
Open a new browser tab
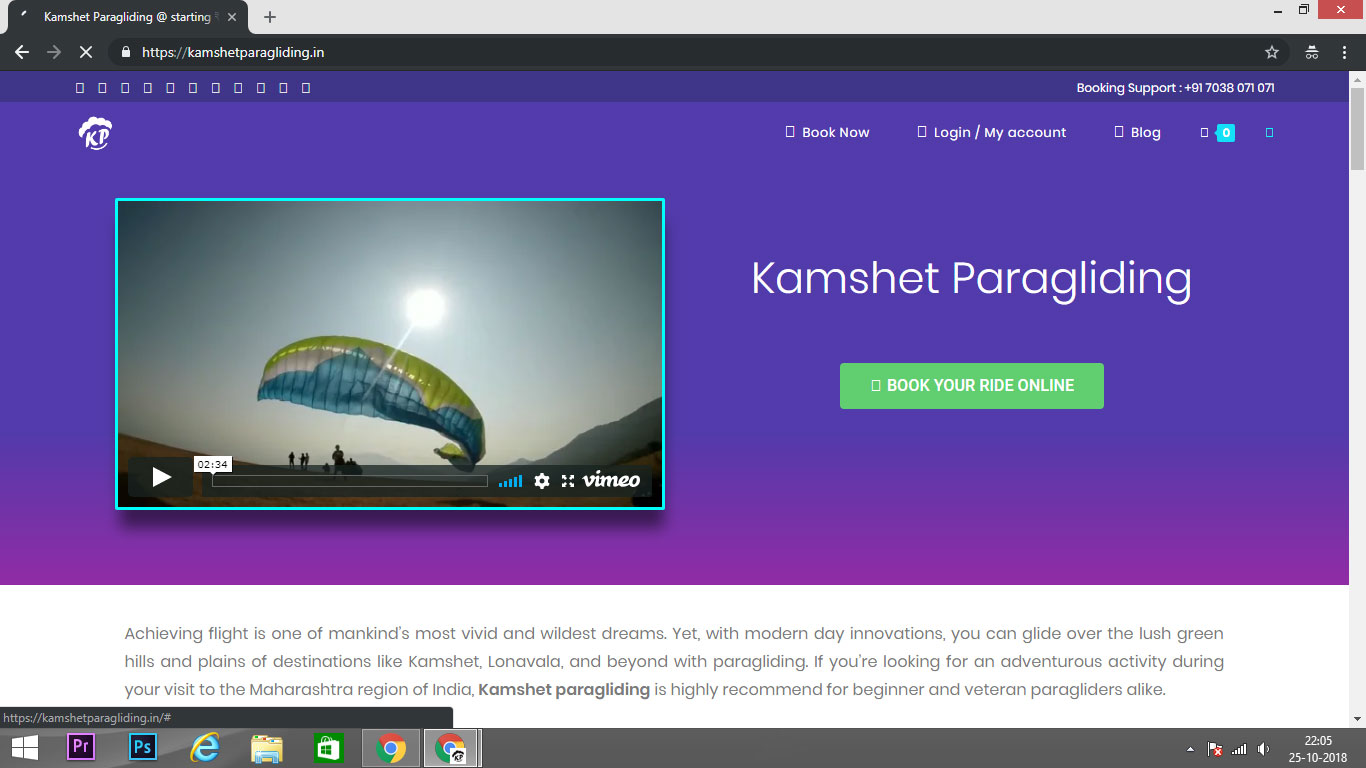point(270,17)
